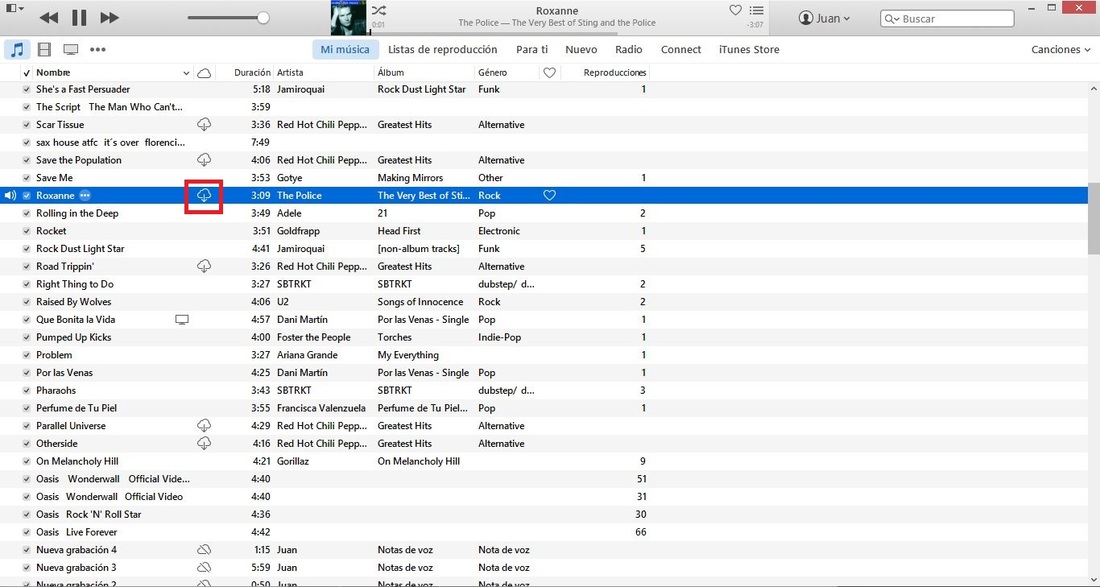Click the cloud status column header
The image size is (1100, 587).
[x=204, y=72]
